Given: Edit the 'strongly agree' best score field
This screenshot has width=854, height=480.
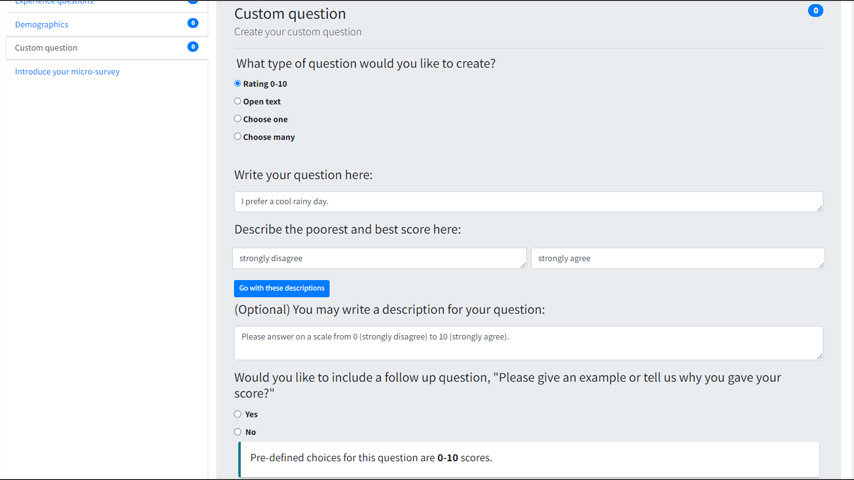Looking at the screenshot, I should (678, 258).
